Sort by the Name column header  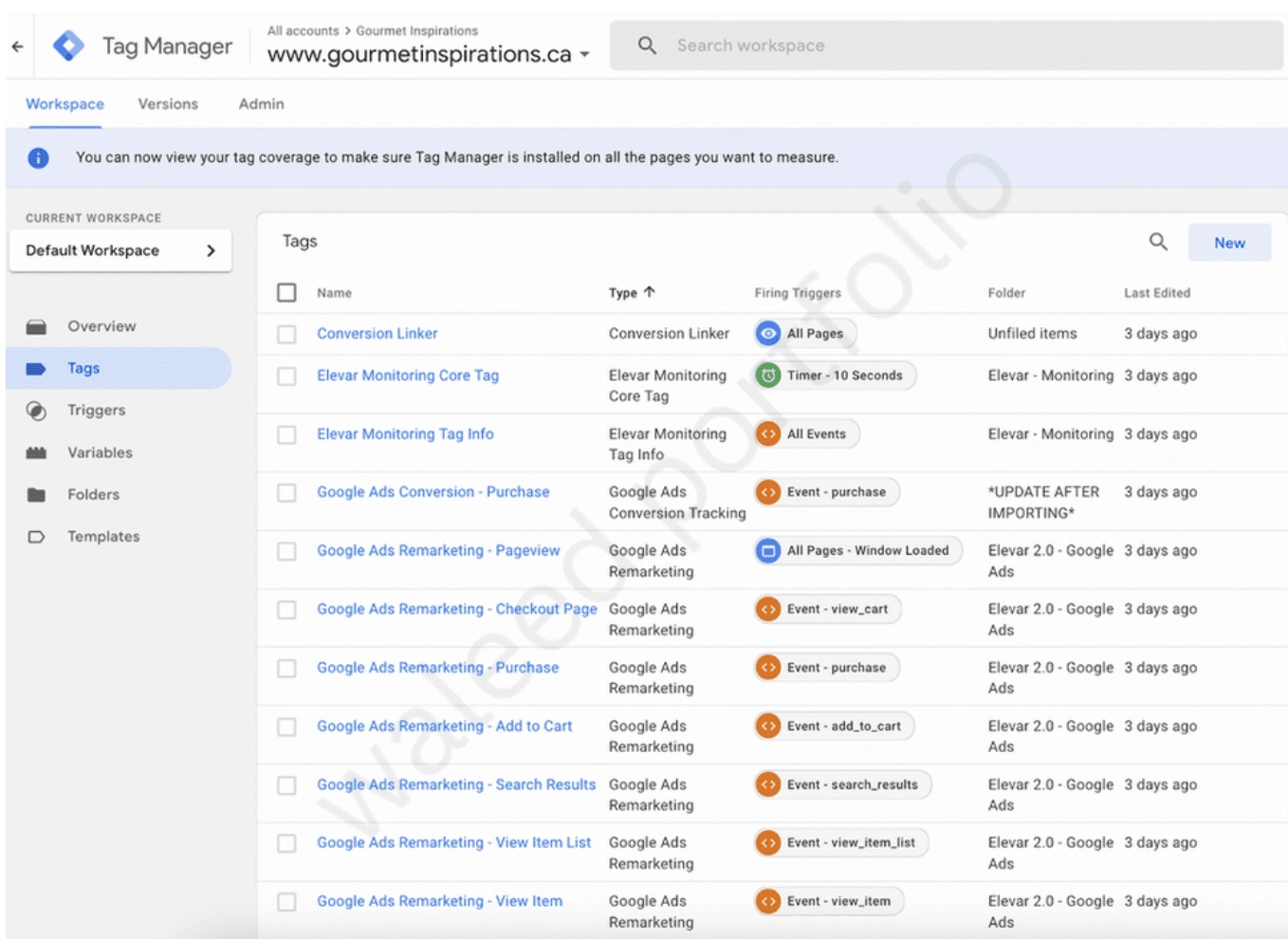[x=334, y=293]
